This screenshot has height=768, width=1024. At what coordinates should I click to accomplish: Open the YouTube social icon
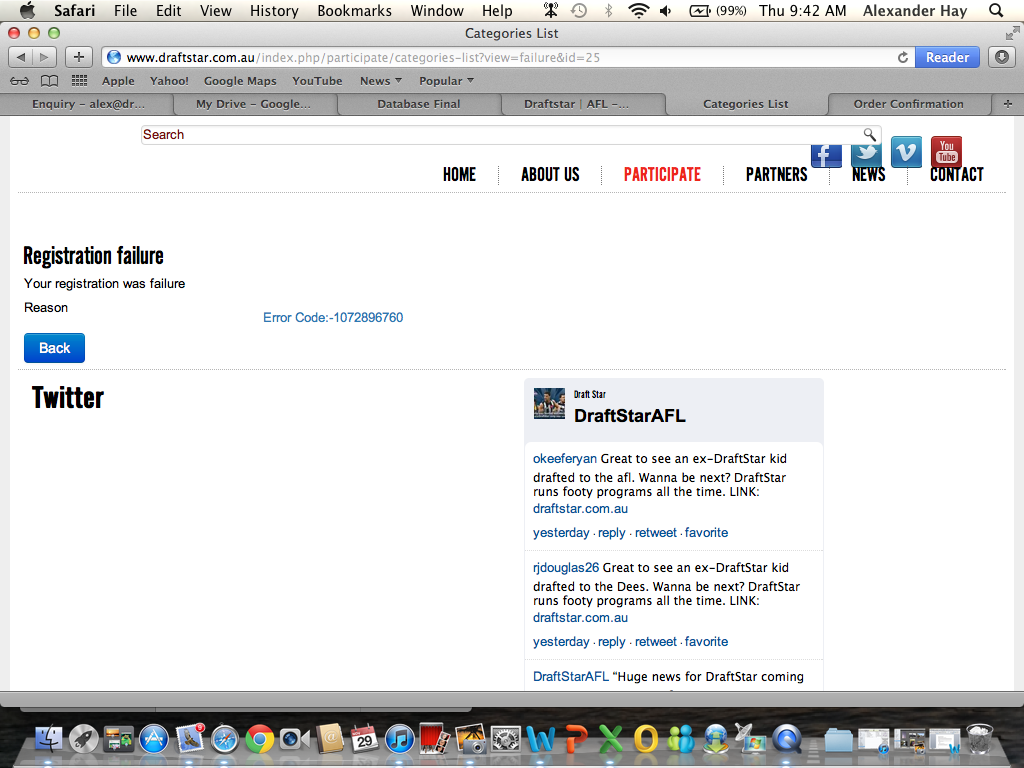[x=946, y=152]
